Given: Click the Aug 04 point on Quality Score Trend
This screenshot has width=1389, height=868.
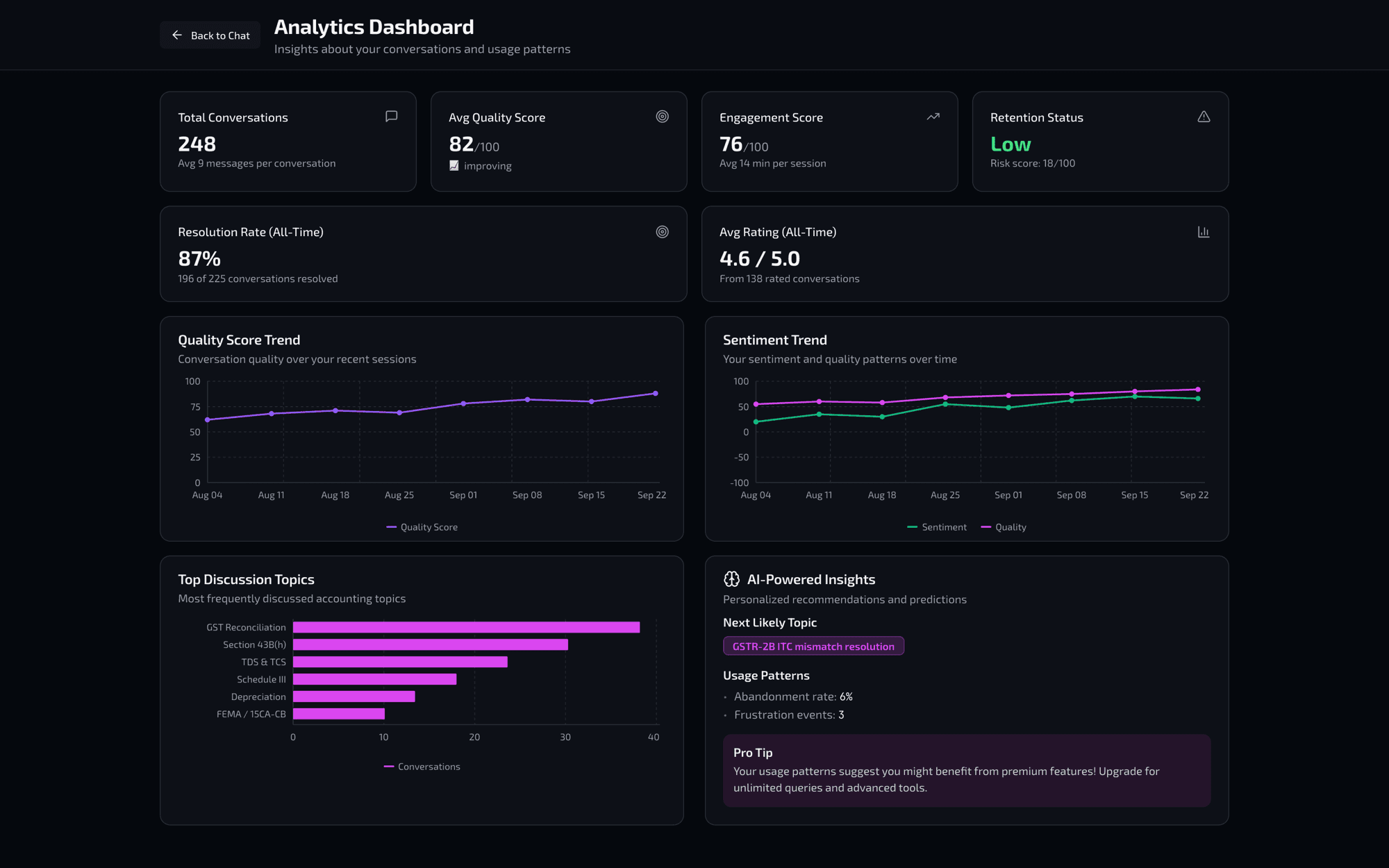Looking at the screenshot, I should [x=208, y=419].
